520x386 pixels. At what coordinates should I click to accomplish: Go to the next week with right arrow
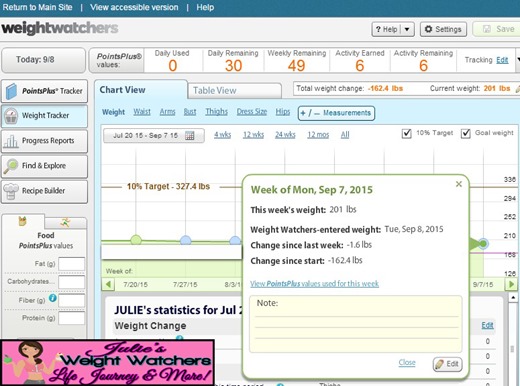(511, 285)
